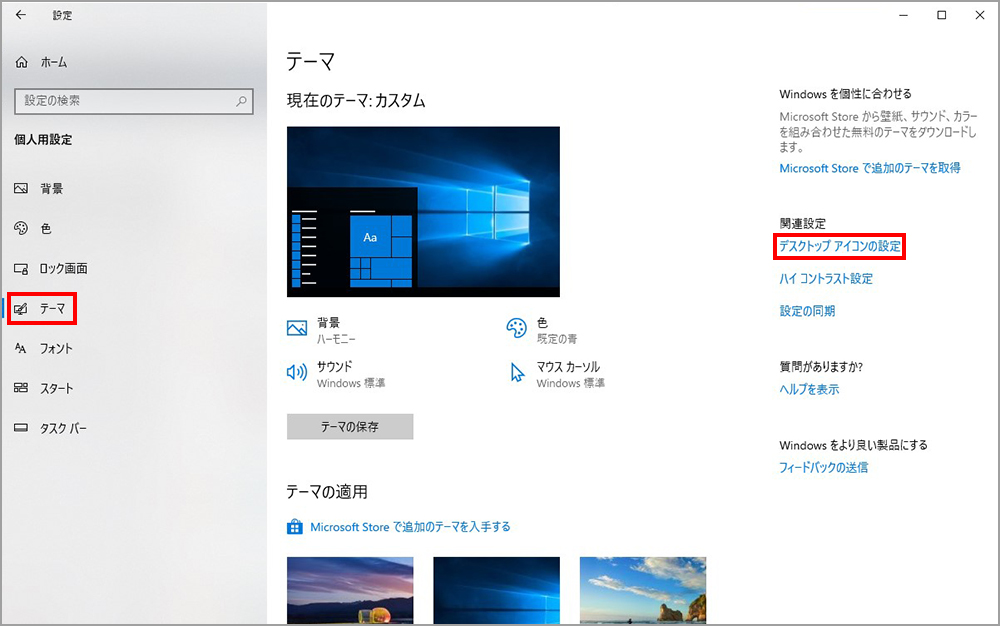The height and width of the screenshot is (626, 1000).
Task: Select フォント label in the sidebar
Action: pyautogui.click(x=56, y=349)
